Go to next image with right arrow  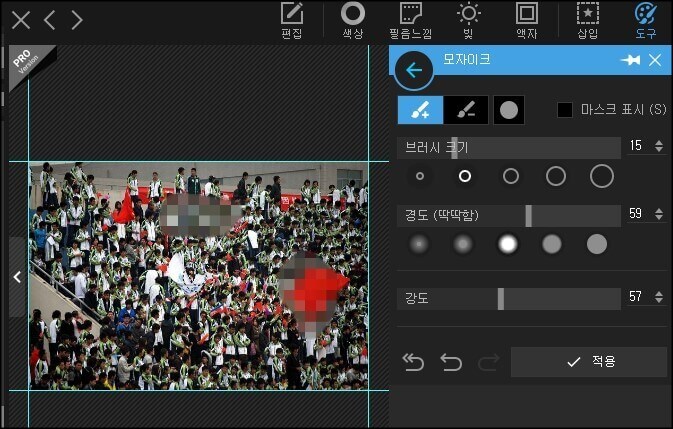[x=77, y=20]
